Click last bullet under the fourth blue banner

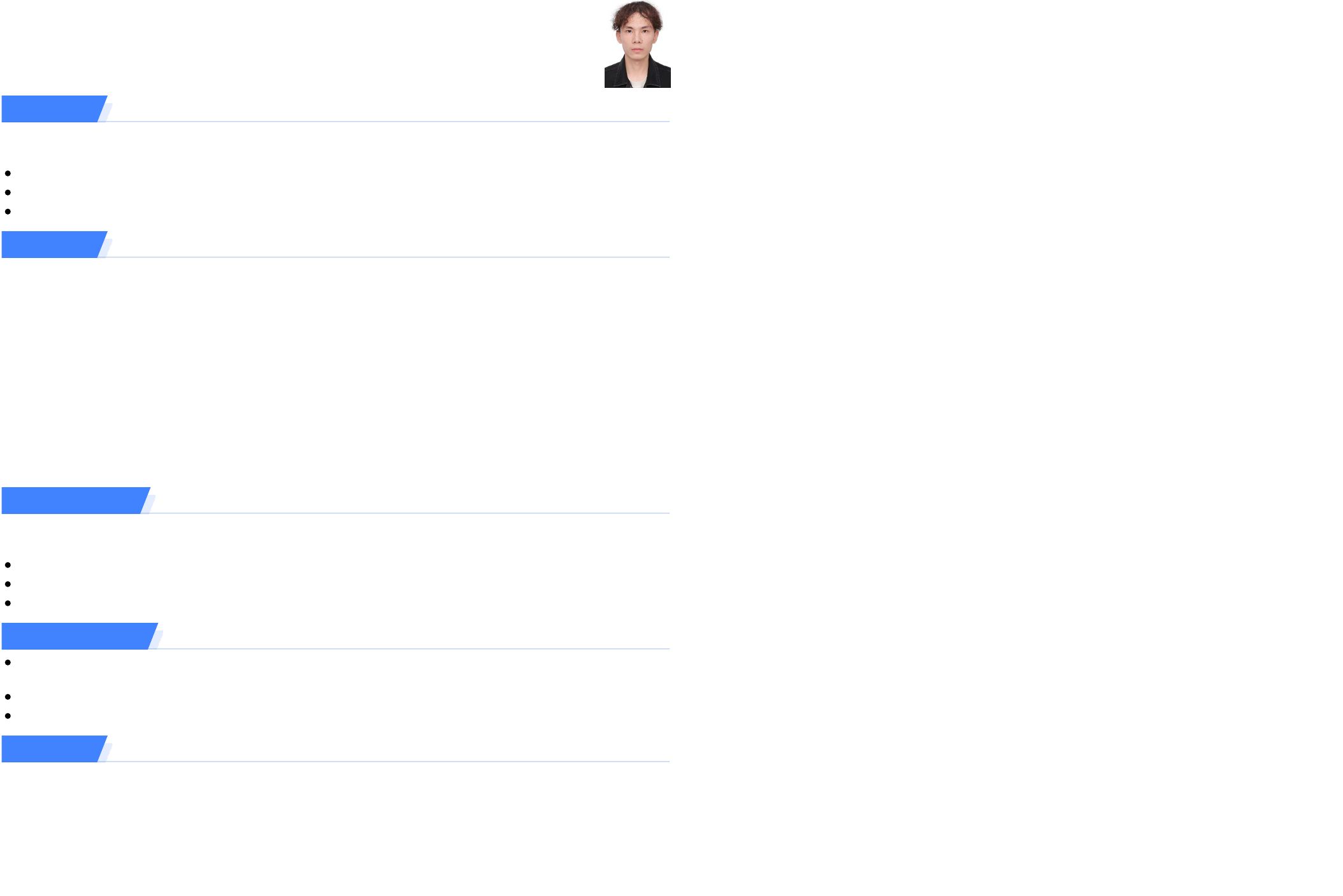[x=8, y=716]
